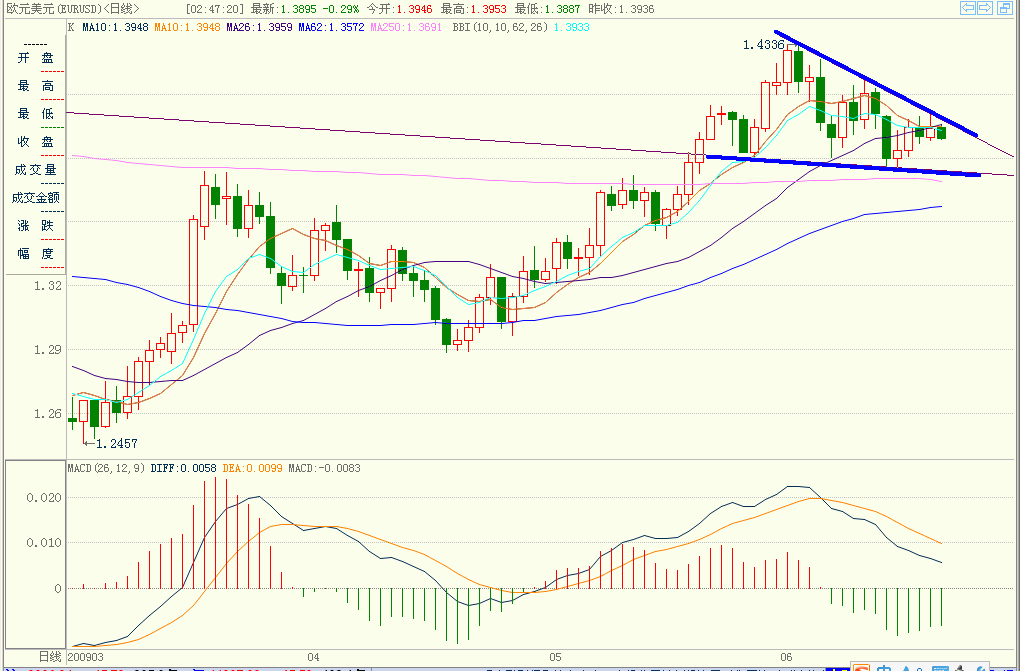Click the 04 month marker on the time axis
This screenshot has height=671, width=1020.
[314, 657]
